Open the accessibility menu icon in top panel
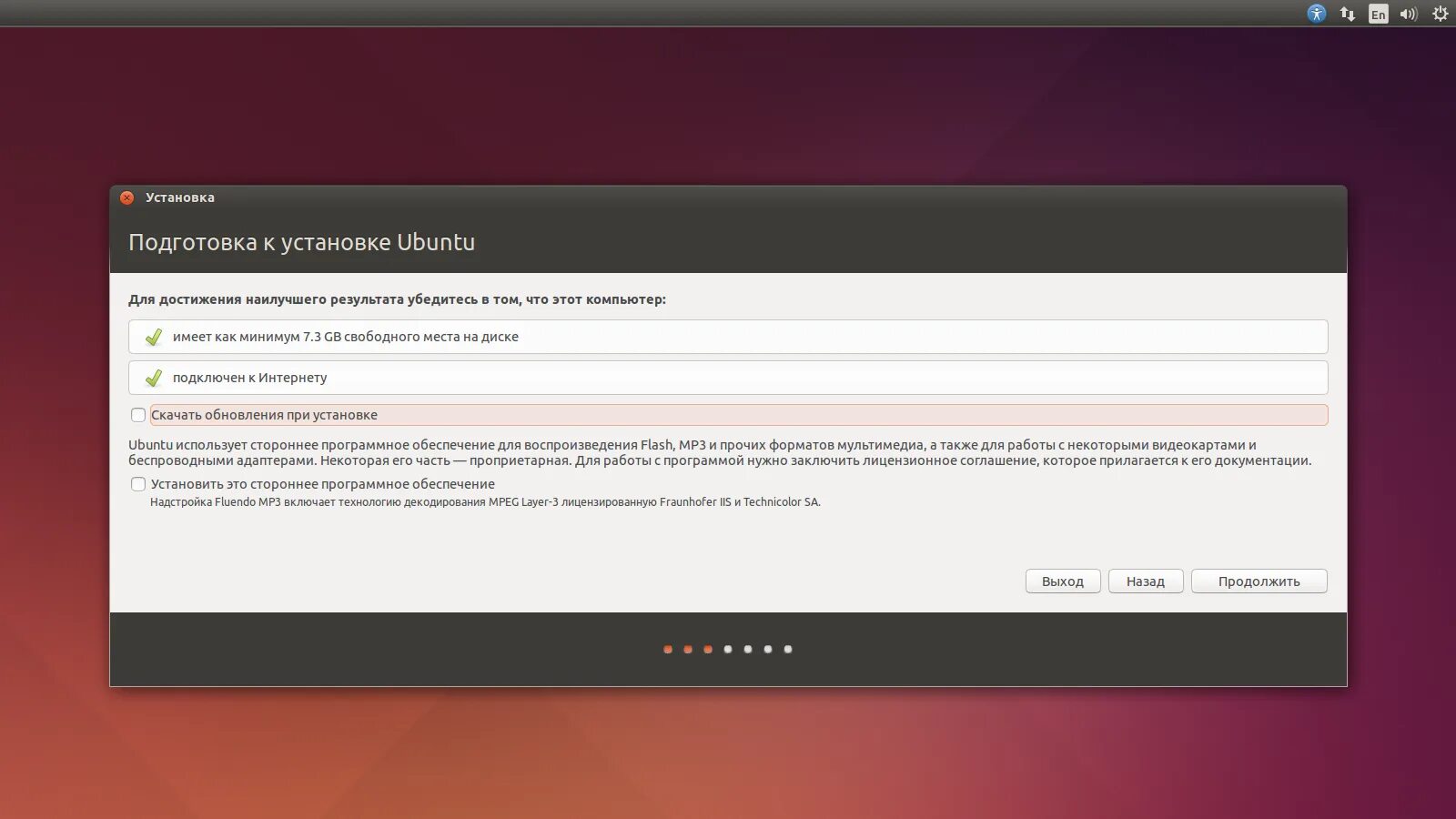The width and height of the screenshot is (1456, 819). click(1316, 14)
